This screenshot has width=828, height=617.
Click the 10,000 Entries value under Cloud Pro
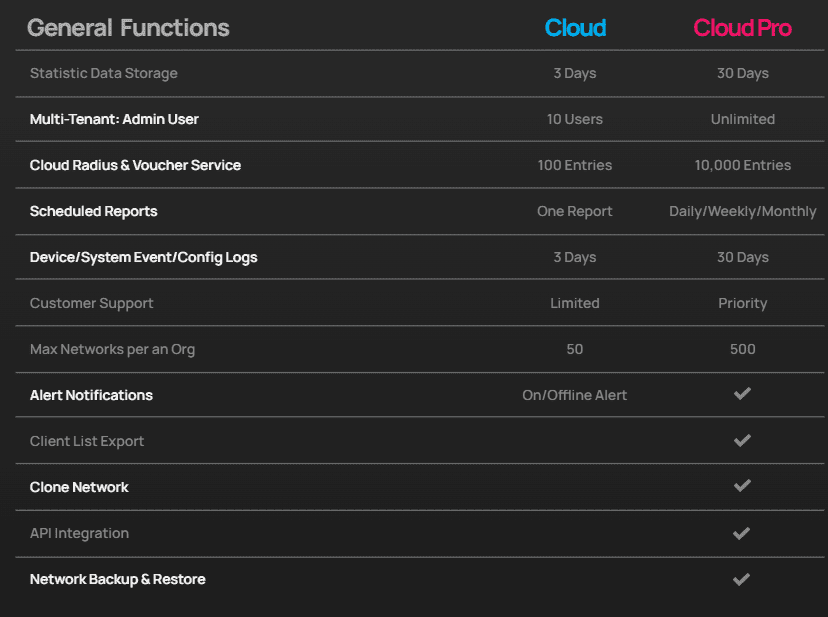coord(742,165)
